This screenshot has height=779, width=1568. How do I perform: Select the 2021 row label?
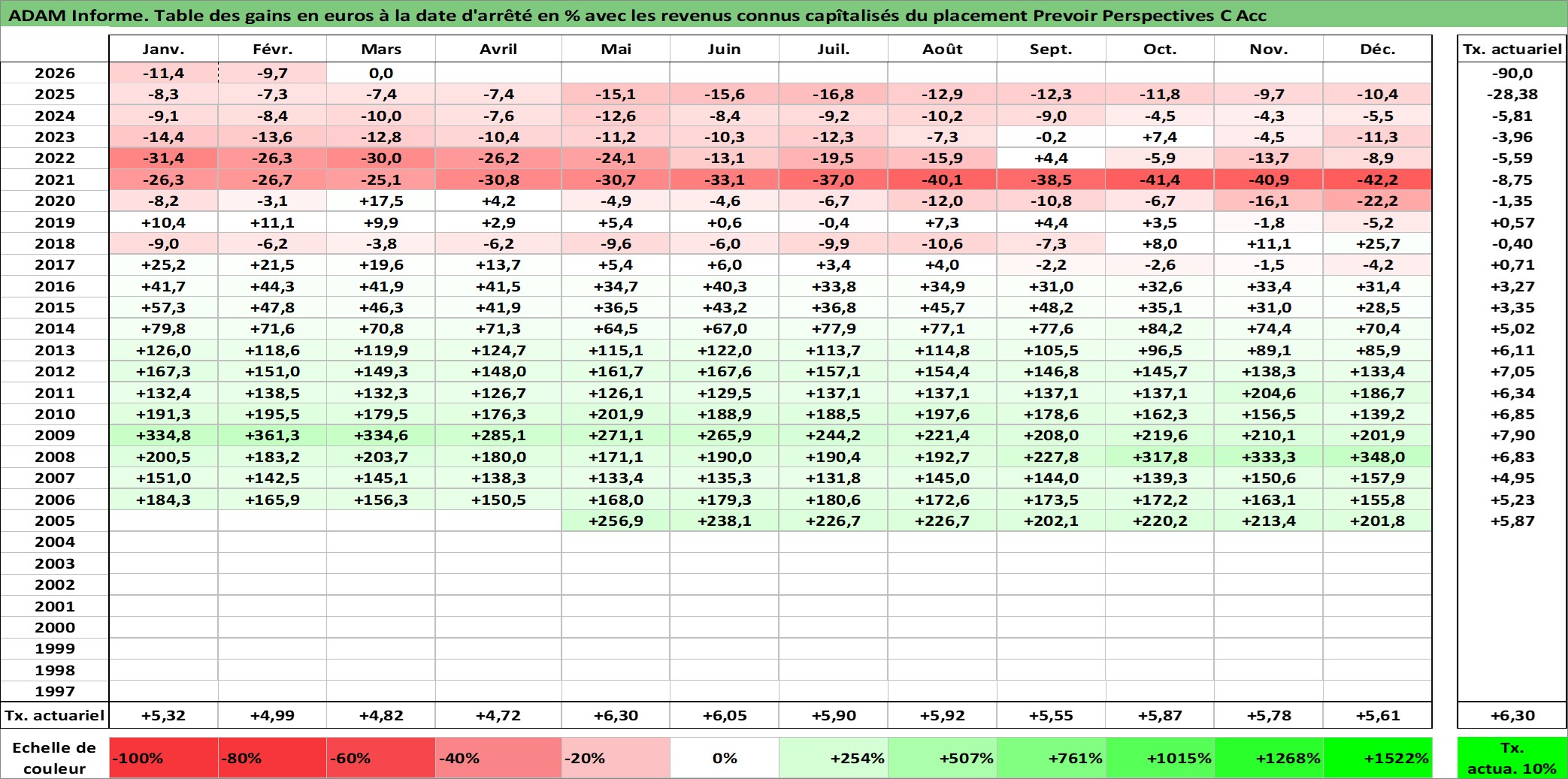[x=55, y=180]
